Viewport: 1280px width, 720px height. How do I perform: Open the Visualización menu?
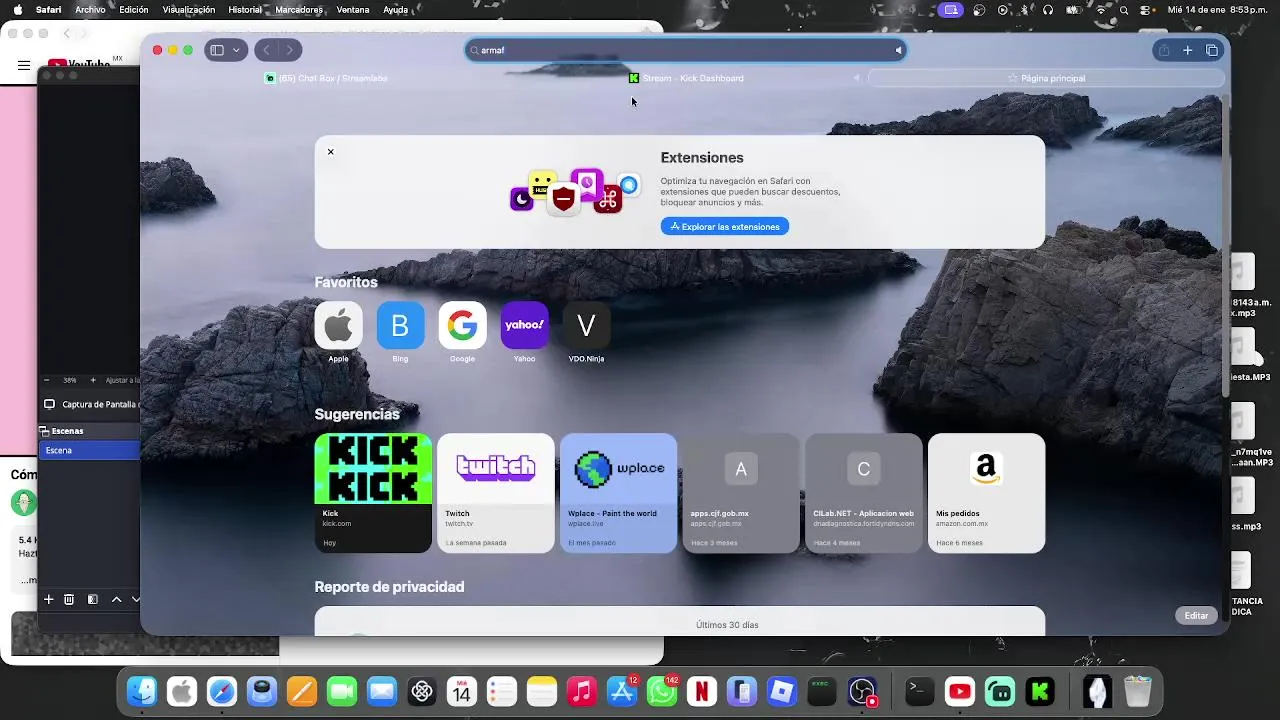coord(188,10)
